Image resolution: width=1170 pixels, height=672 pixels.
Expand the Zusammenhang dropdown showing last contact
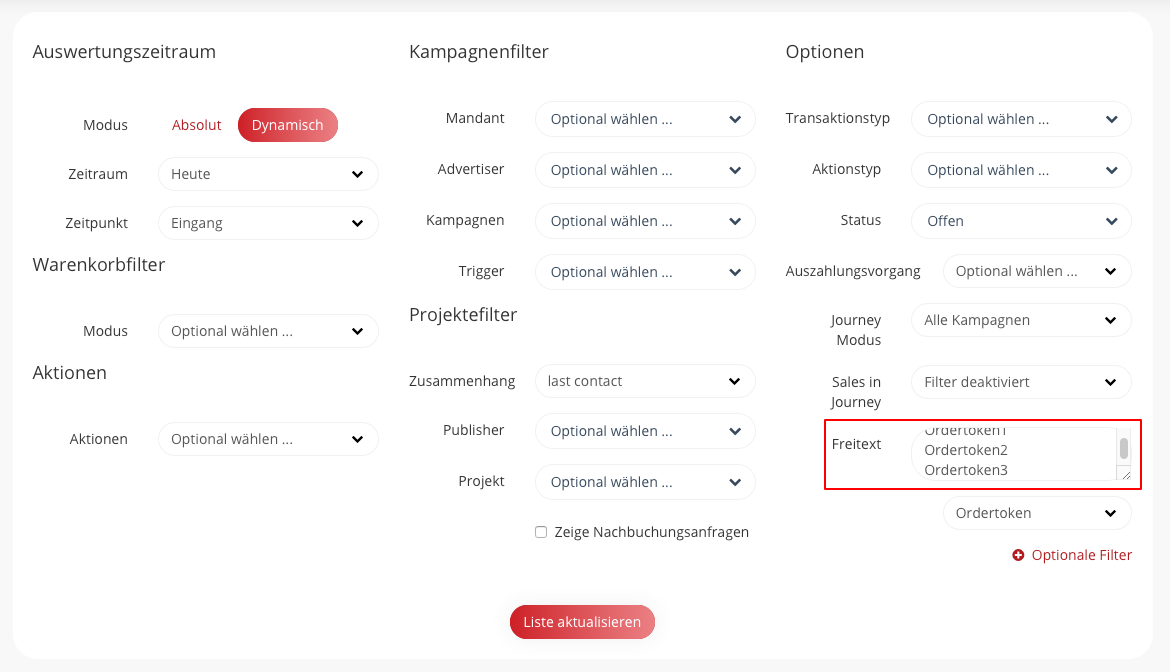pos(645,381)
